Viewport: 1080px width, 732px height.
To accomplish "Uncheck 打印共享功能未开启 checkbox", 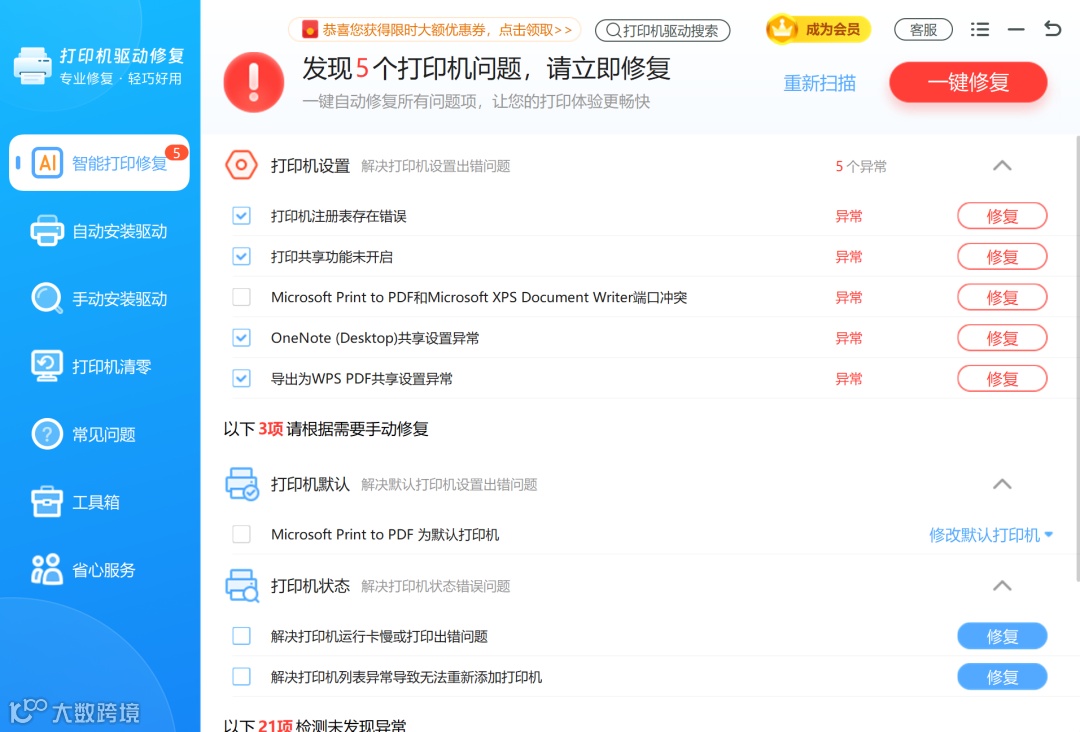I will 241,256.
